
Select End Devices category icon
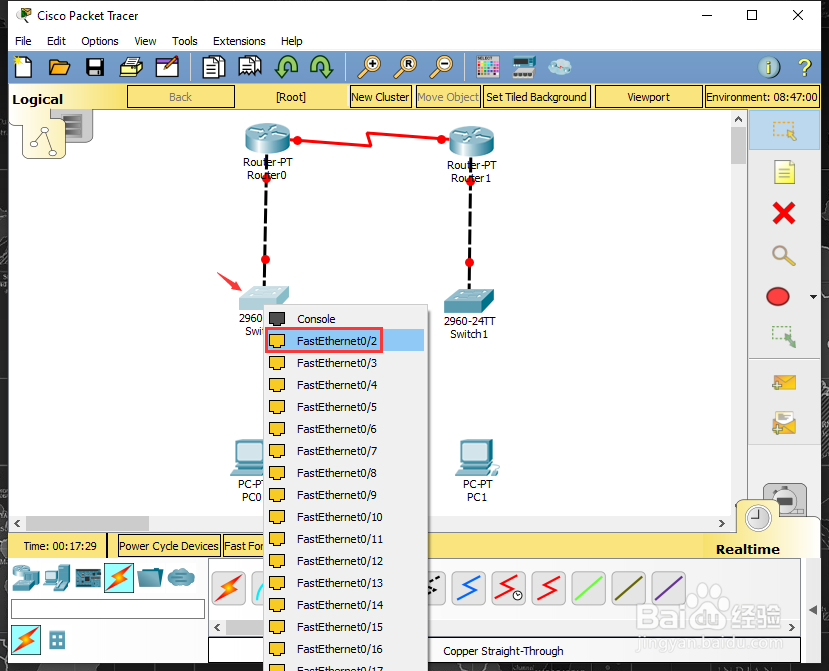click(57, 577)
